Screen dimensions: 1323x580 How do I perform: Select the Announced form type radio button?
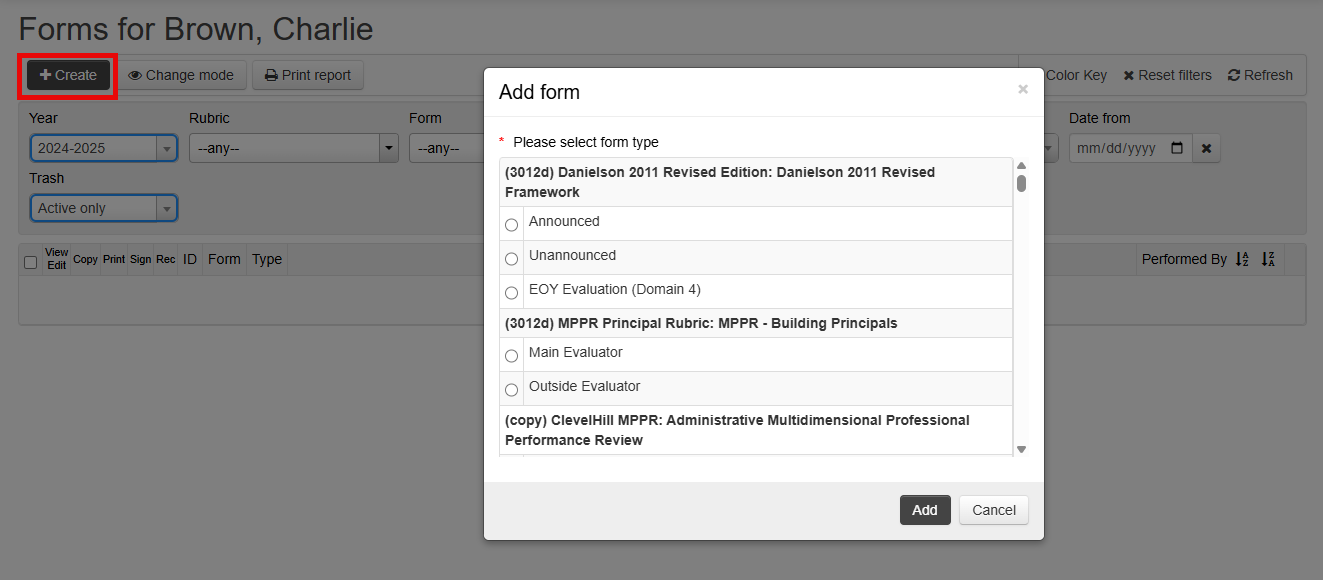click(512, 225)
